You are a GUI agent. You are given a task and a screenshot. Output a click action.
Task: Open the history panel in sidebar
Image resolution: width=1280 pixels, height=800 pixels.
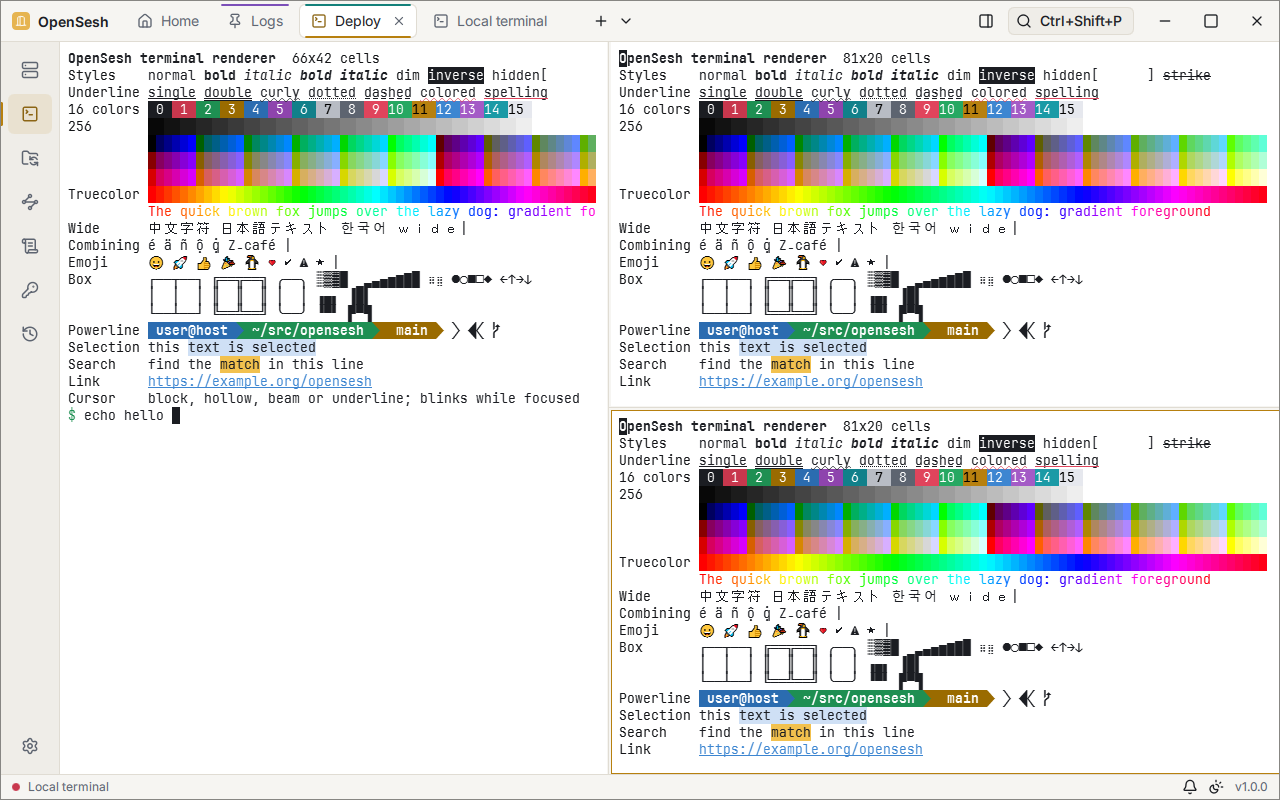point(30,334)
